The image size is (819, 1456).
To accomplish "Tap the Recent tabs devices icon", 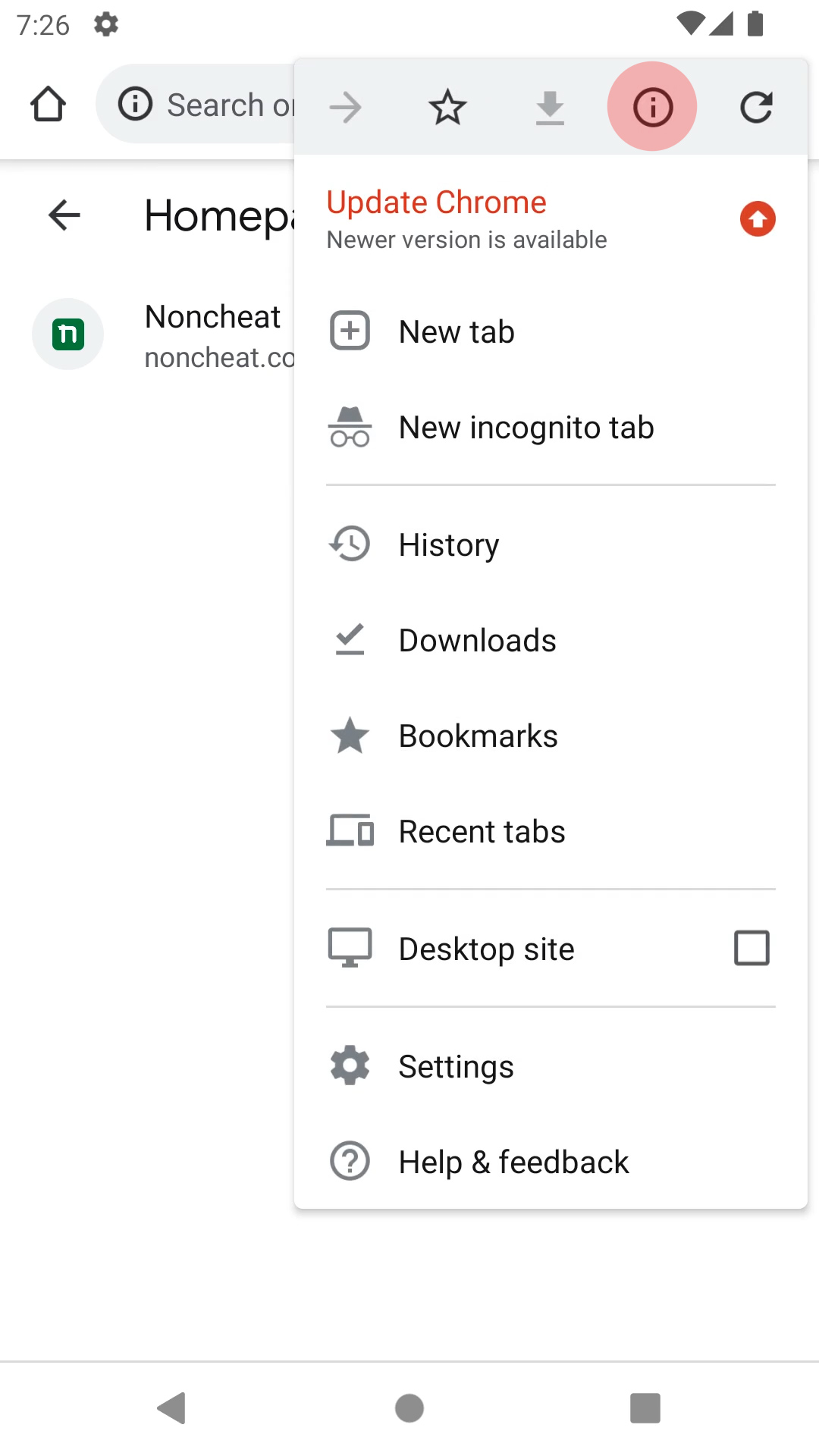I will pos(350,830).
